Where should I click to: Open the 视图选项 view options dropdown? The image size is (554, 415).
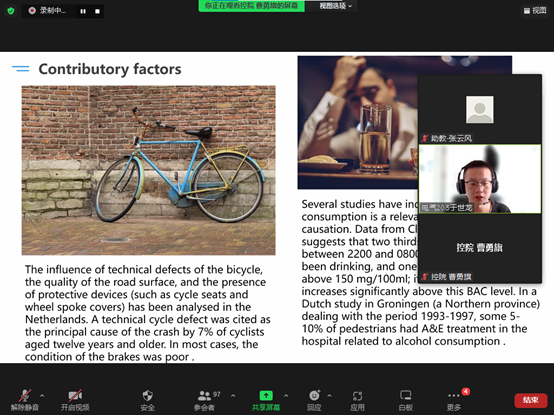[335, 6]
